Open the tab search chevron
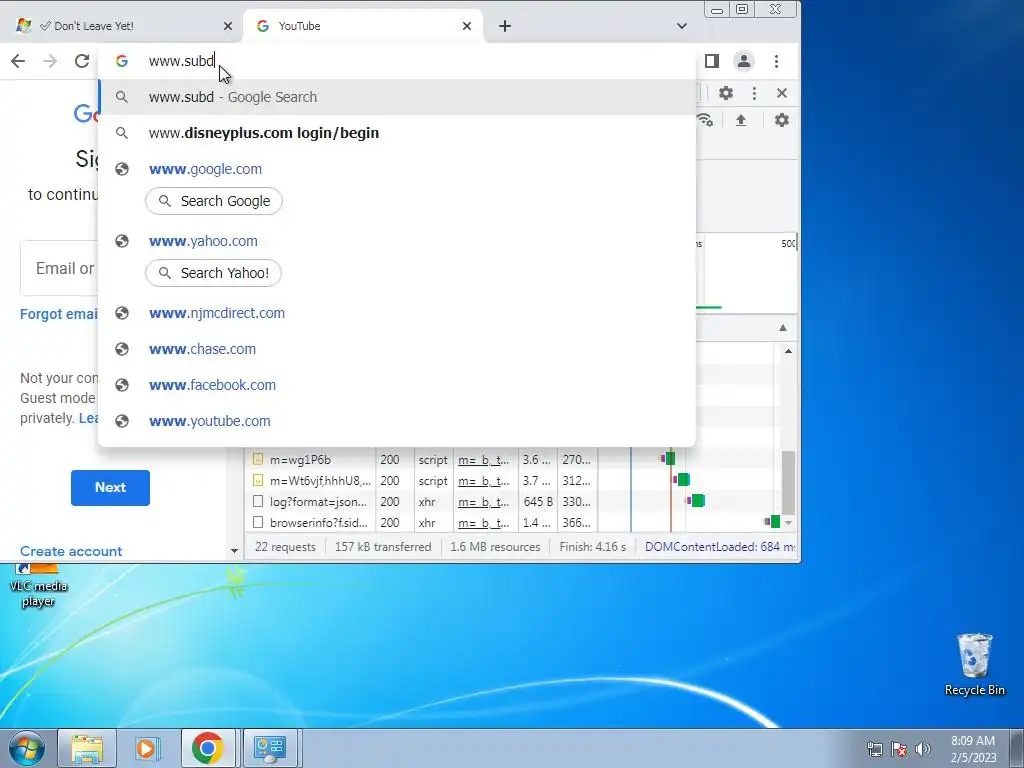This screenshot has height=768, width=1024. click(682, 26)
